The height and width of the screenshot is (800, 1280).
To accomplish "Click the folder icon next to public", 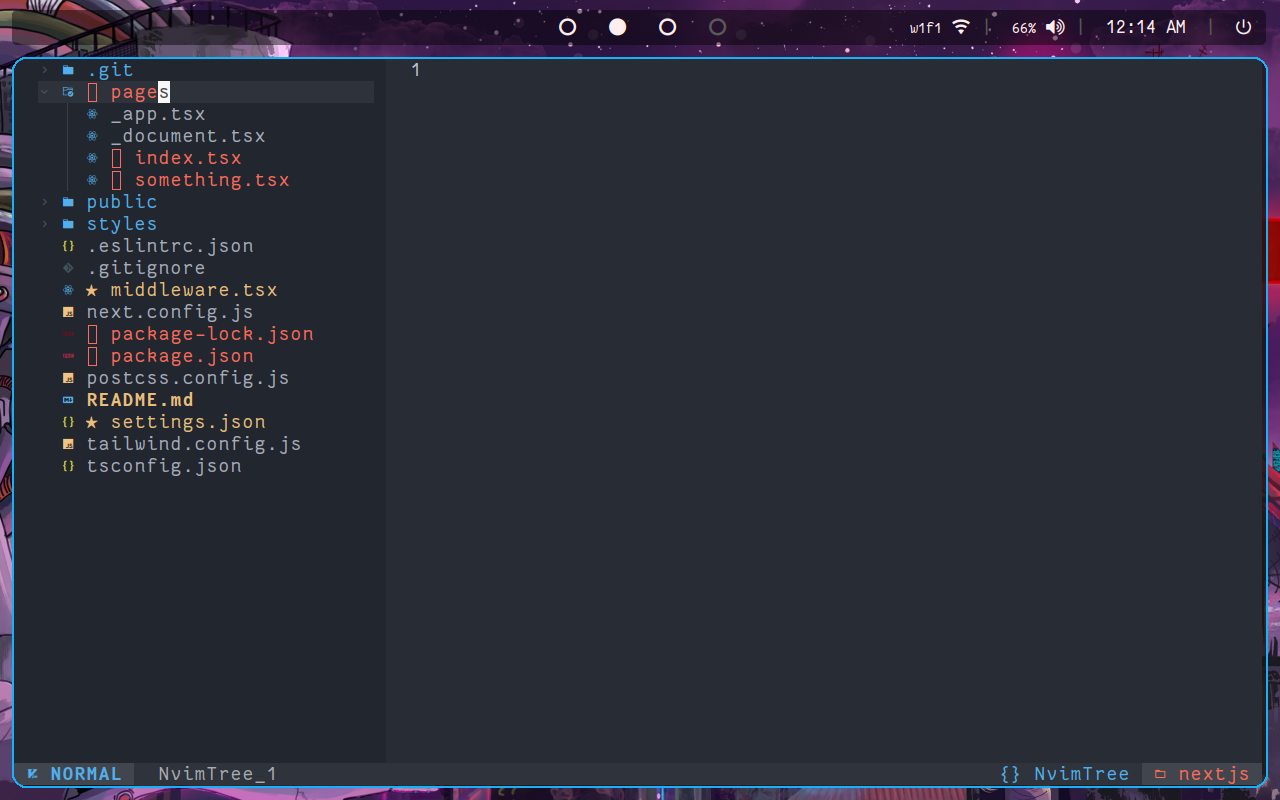I will pos(66,201).
